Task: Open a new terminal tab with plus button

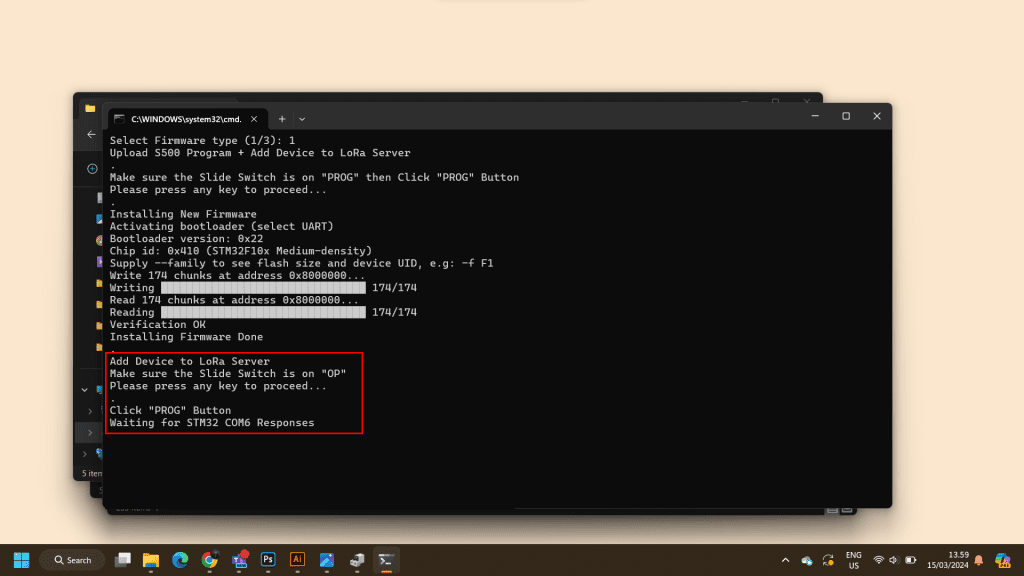Action: [x=282, y=118]
